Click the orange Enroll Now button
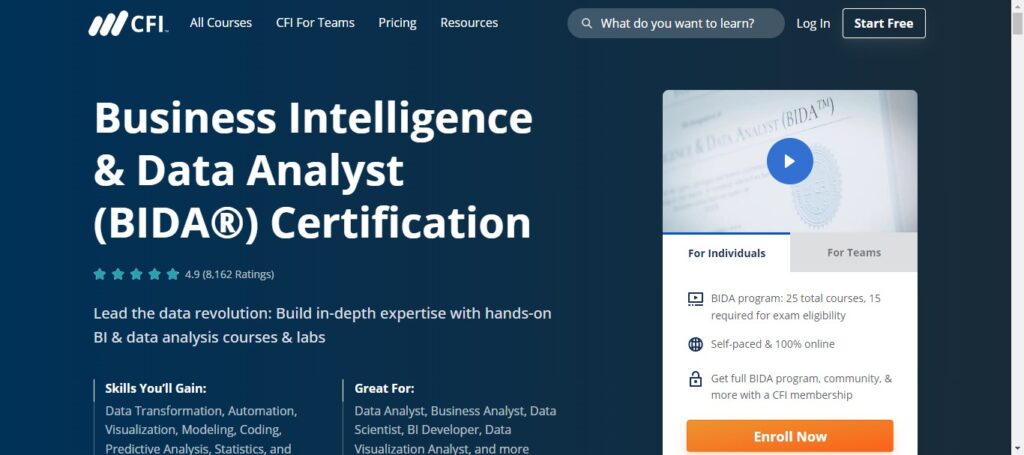The image size is (1024, 455). pyautogui.click(x=789, y=436)
